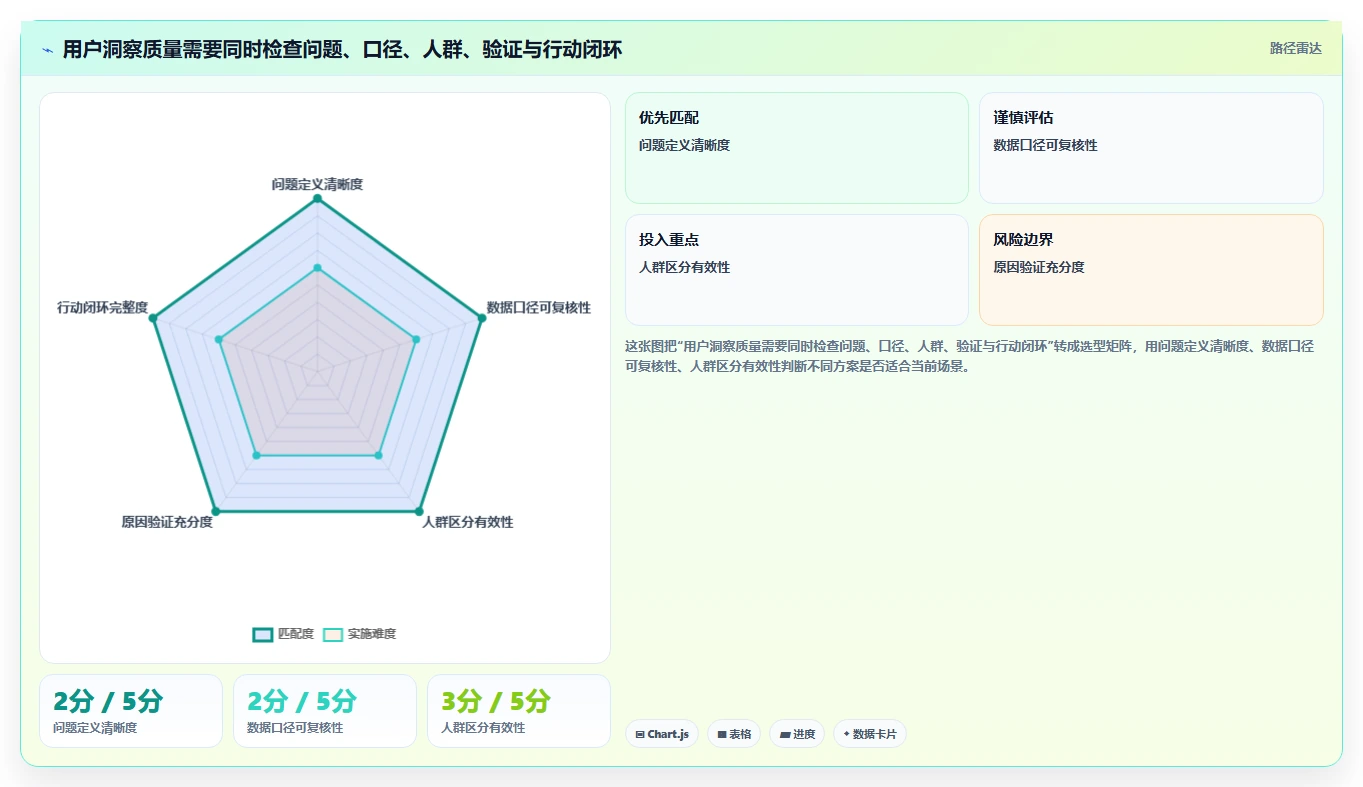Click the 匹配度 legend color box

pyautogui.click(x=263, y=635)
